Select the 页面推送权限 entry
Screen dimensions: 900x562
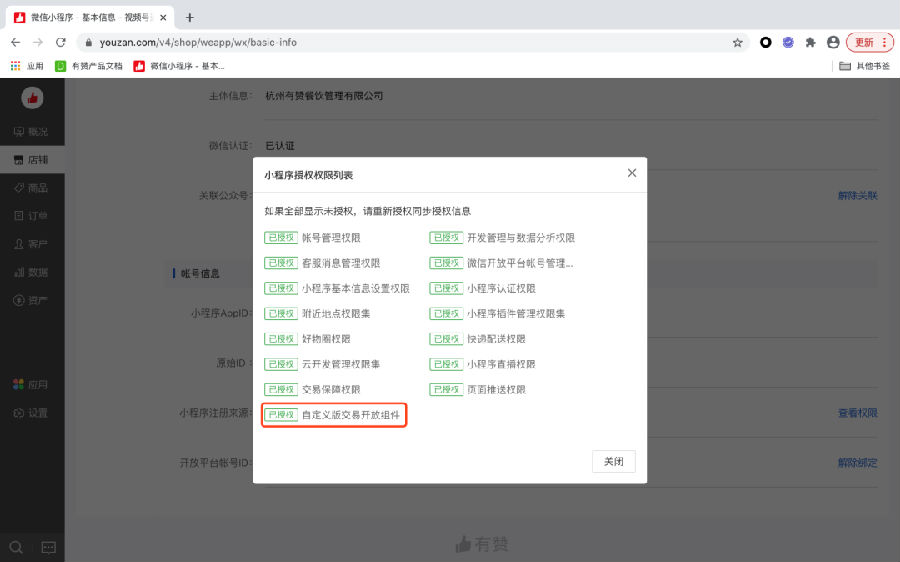pyautogui.click(x=496, y=389)
